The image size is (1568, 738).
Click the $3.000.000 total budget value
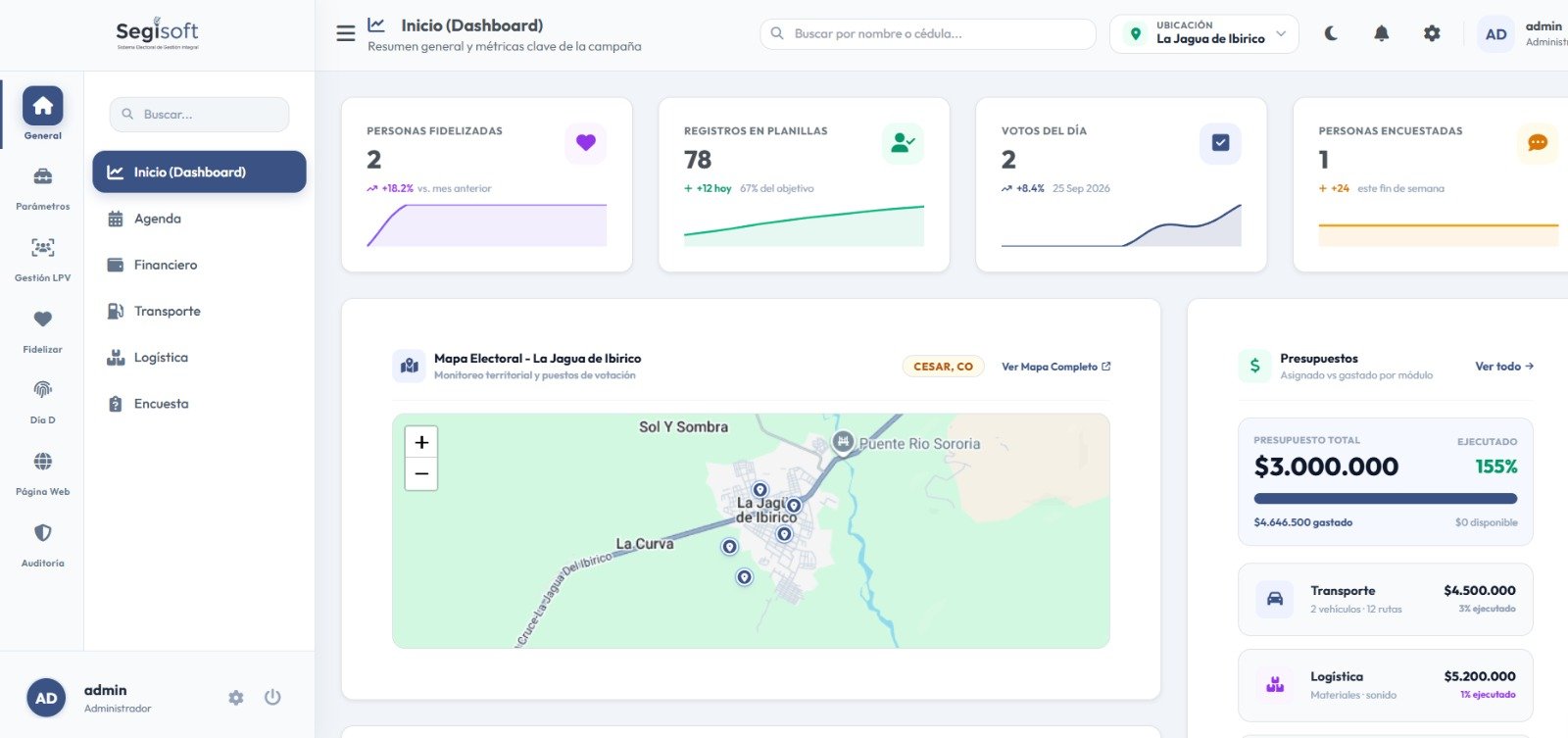click(1326, 467)
